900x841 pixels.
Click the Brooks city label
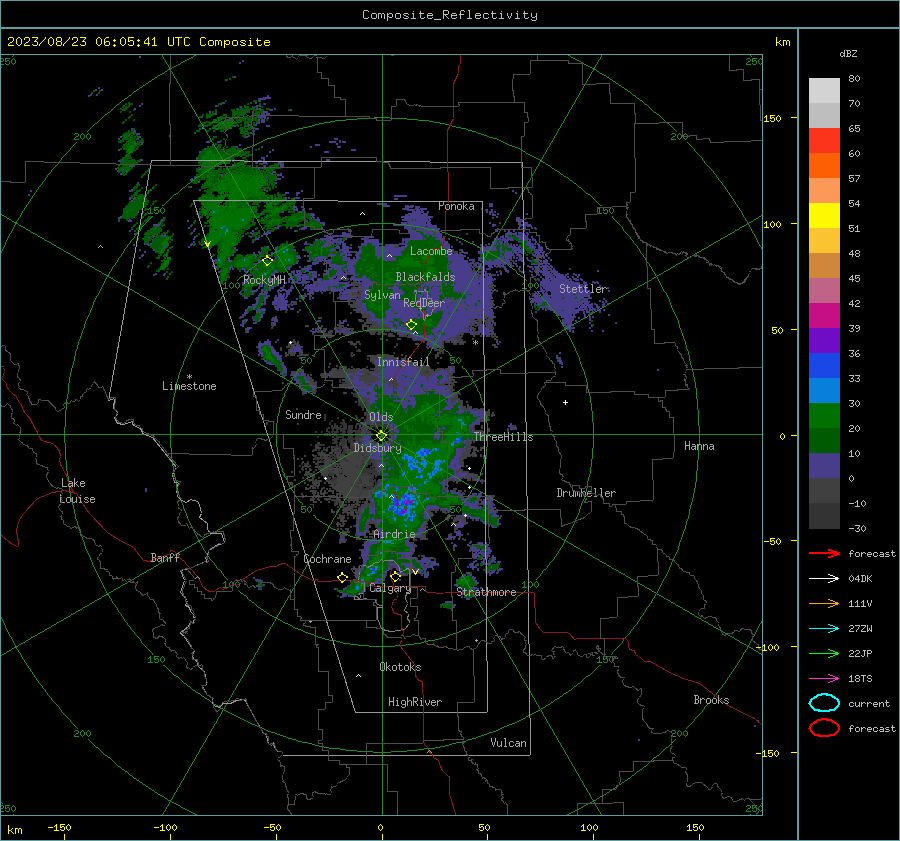tap(711, 700)
